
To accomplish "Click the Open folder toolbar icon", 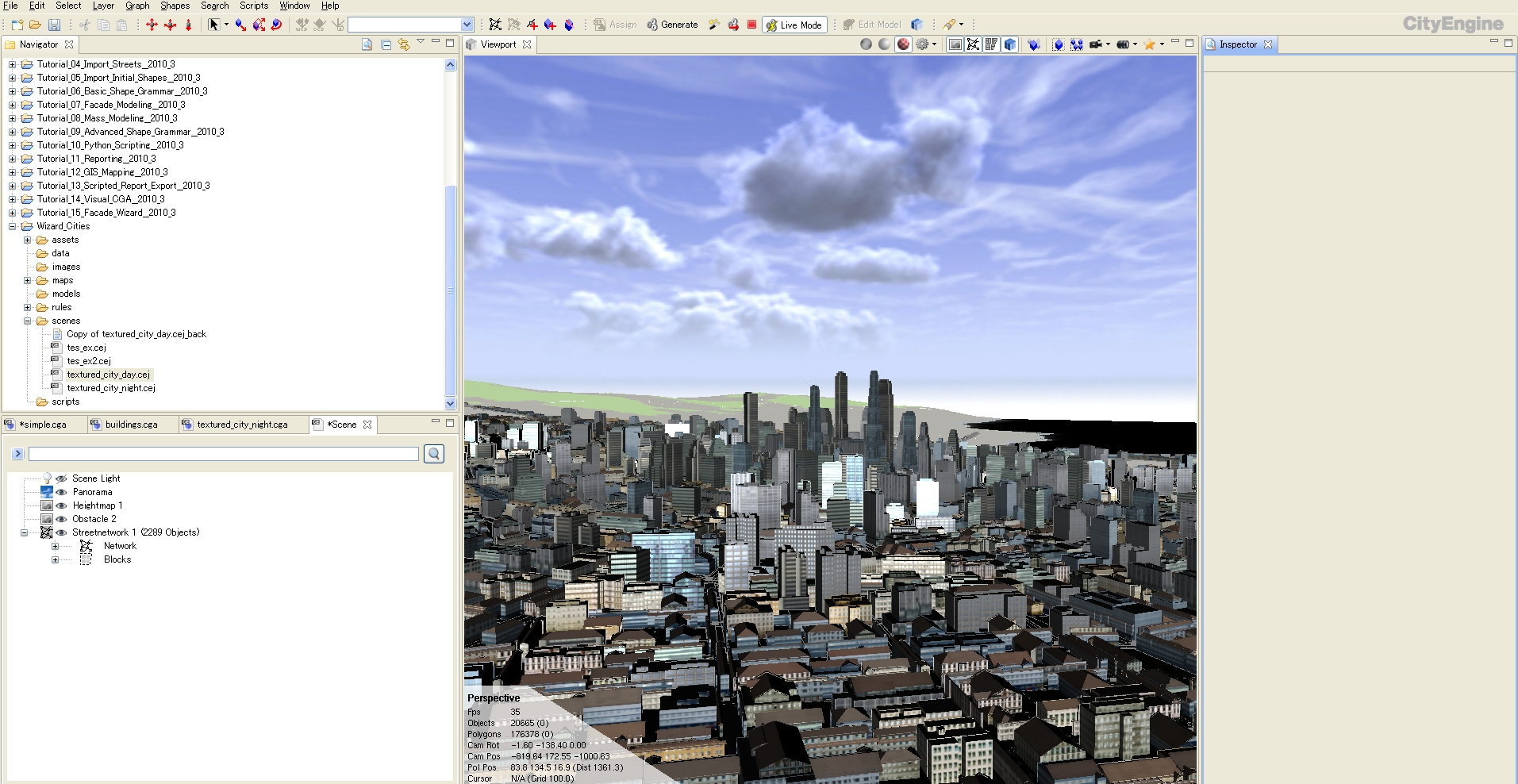I will [35, 25].
